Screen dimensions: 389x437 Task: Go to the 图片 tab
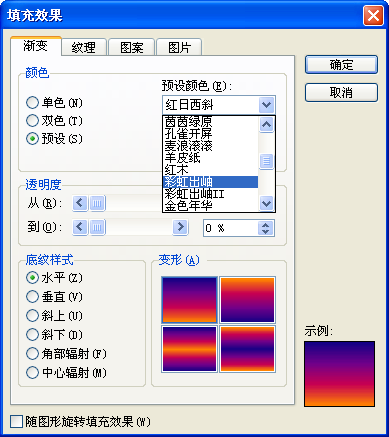pyautogui.click(x=179, y=47)
